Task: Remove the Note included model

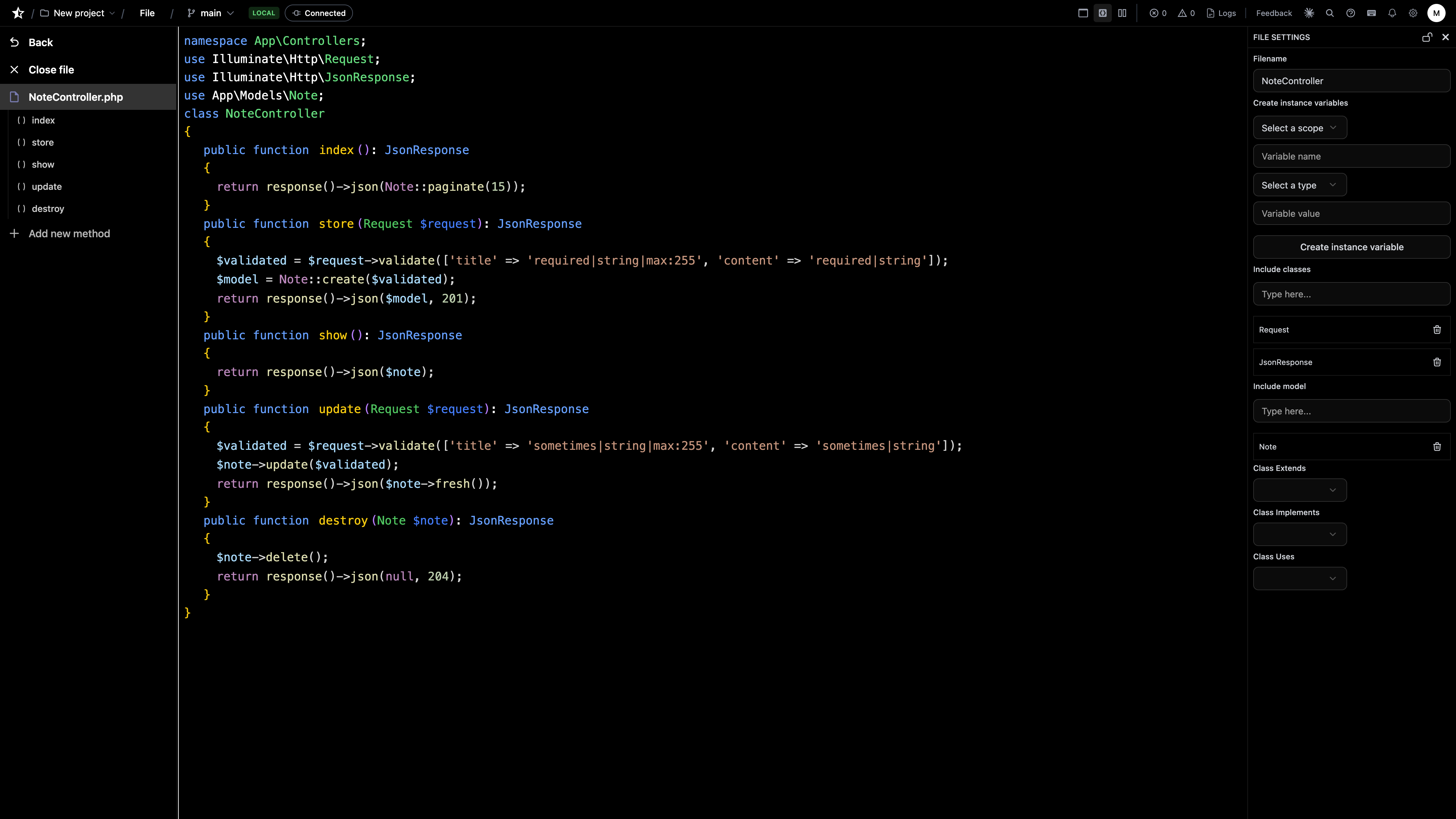Action: pos(1437,447)
